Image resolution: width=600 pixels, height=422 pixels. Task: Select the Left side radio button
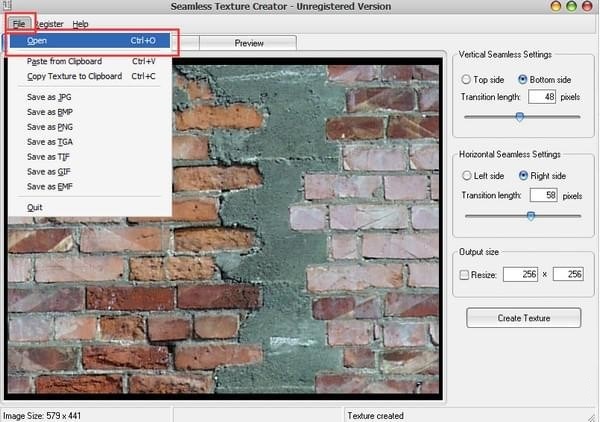pos(467,176)
